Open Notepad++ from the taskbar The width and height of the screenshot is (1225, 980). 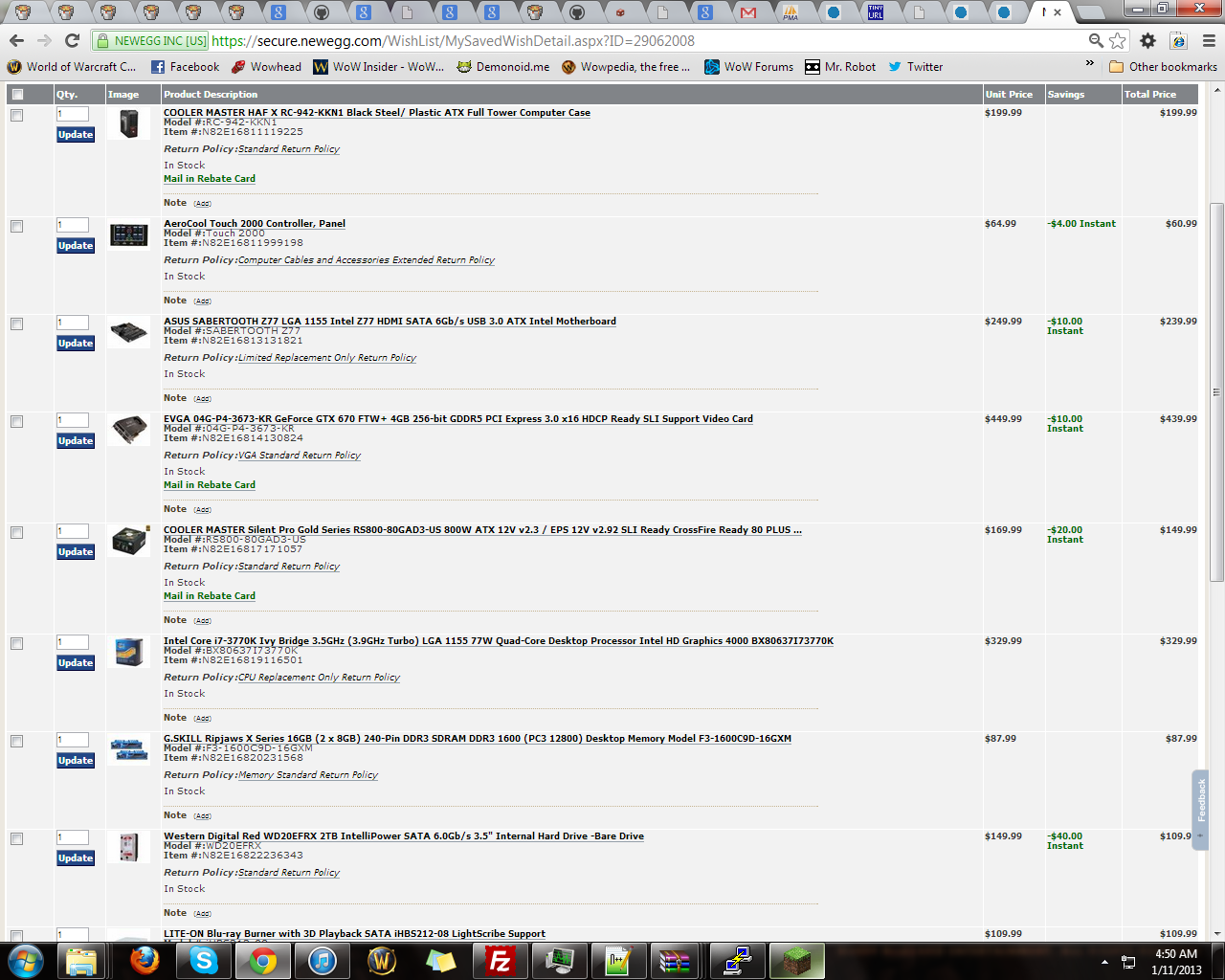(x=618, y=961)
